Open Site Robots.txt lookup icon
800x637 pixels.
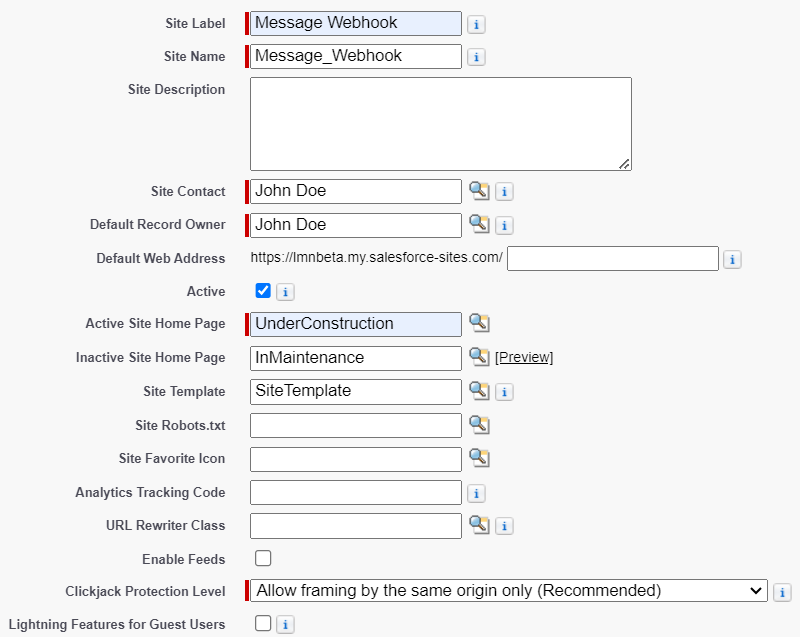pyautogui.click(x=479, y=424)
